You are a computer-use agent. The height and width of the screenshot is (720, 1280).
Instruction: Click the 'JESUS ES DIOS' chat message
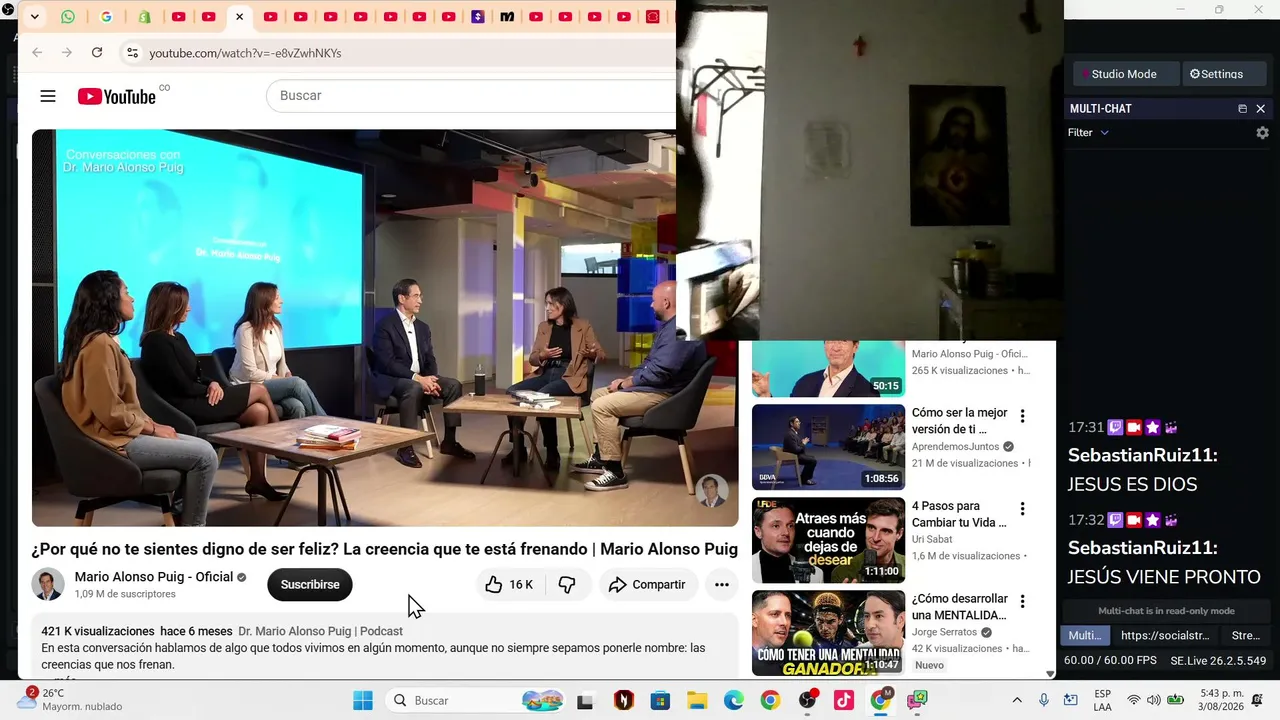point(1132,484)
